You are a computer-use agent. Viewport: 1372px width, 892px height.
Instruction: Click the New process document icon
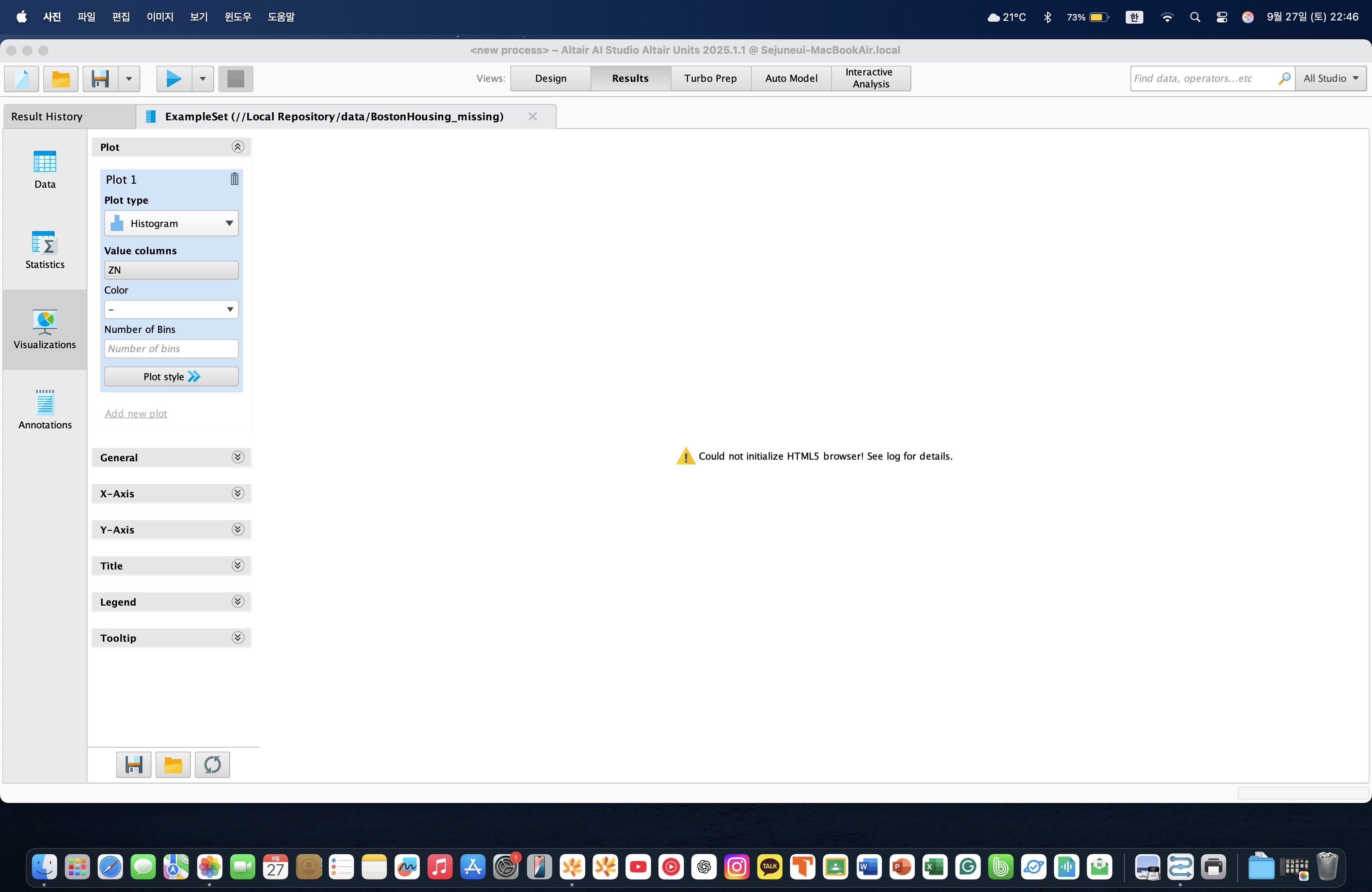21,78
